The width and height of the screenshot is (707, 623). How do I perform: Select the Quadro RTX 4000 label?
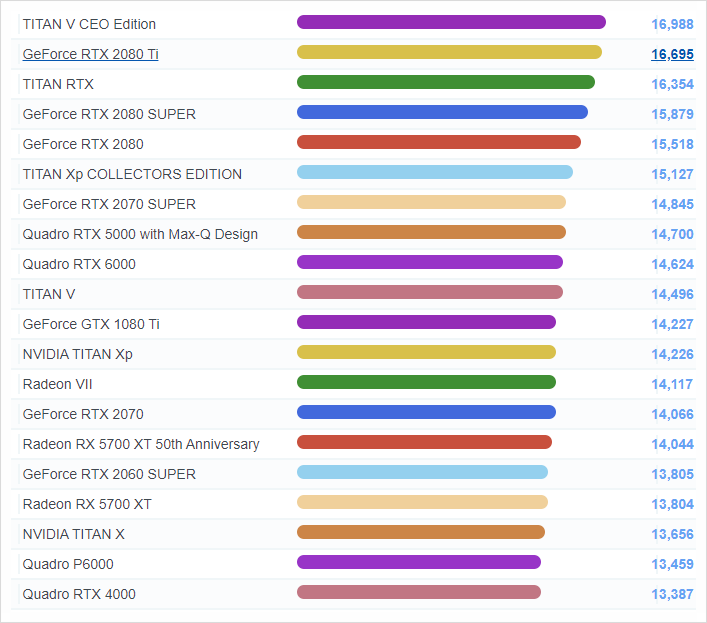click(79, 594)
